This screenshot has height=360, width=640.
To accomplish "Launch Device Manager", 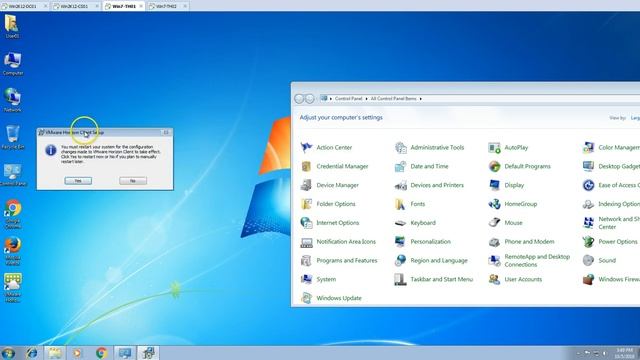I will [329, 185].
